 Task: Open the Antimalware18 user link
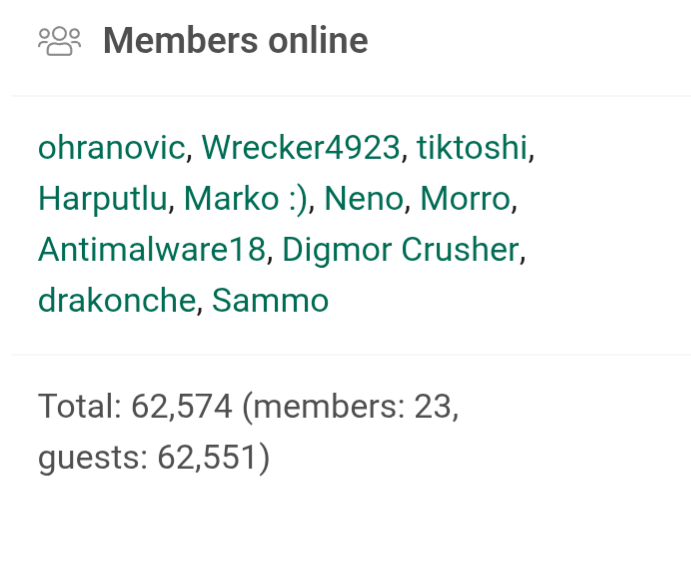click(x=152, y=249)
